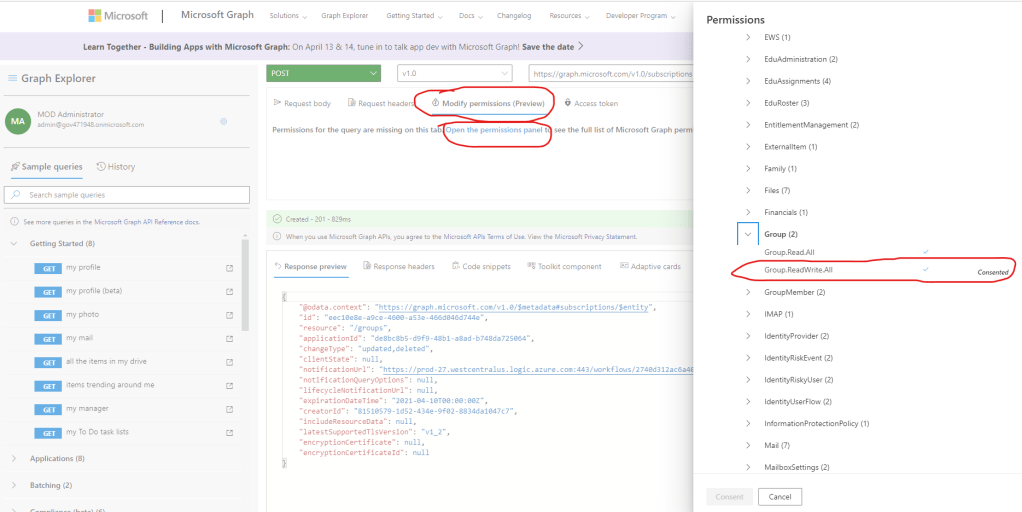Click the hamburger menu beside Graph Explorer

[12, 79]
